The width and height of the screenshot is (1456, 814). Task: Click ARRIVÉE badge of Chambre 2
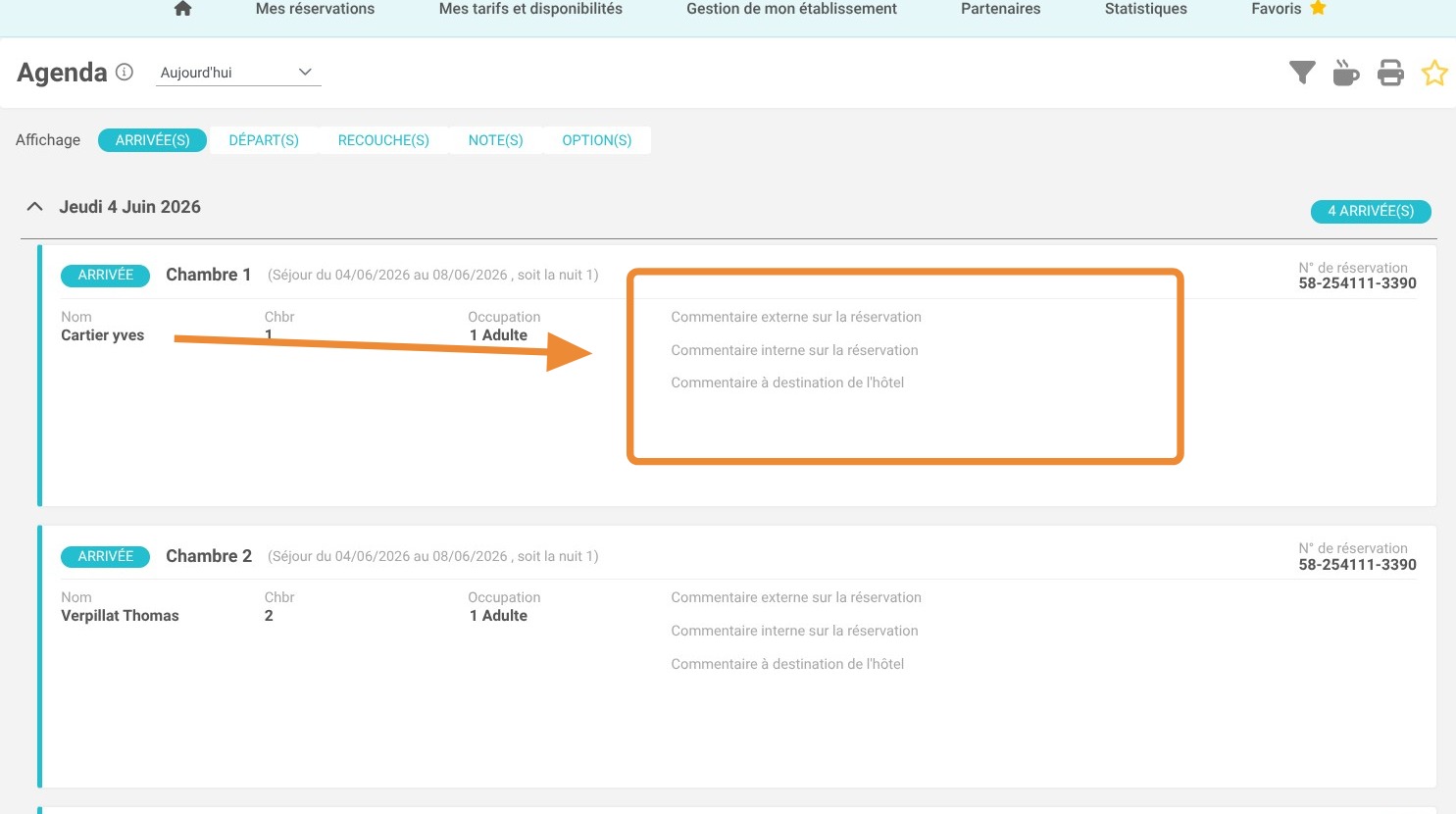tap(105, 557)
